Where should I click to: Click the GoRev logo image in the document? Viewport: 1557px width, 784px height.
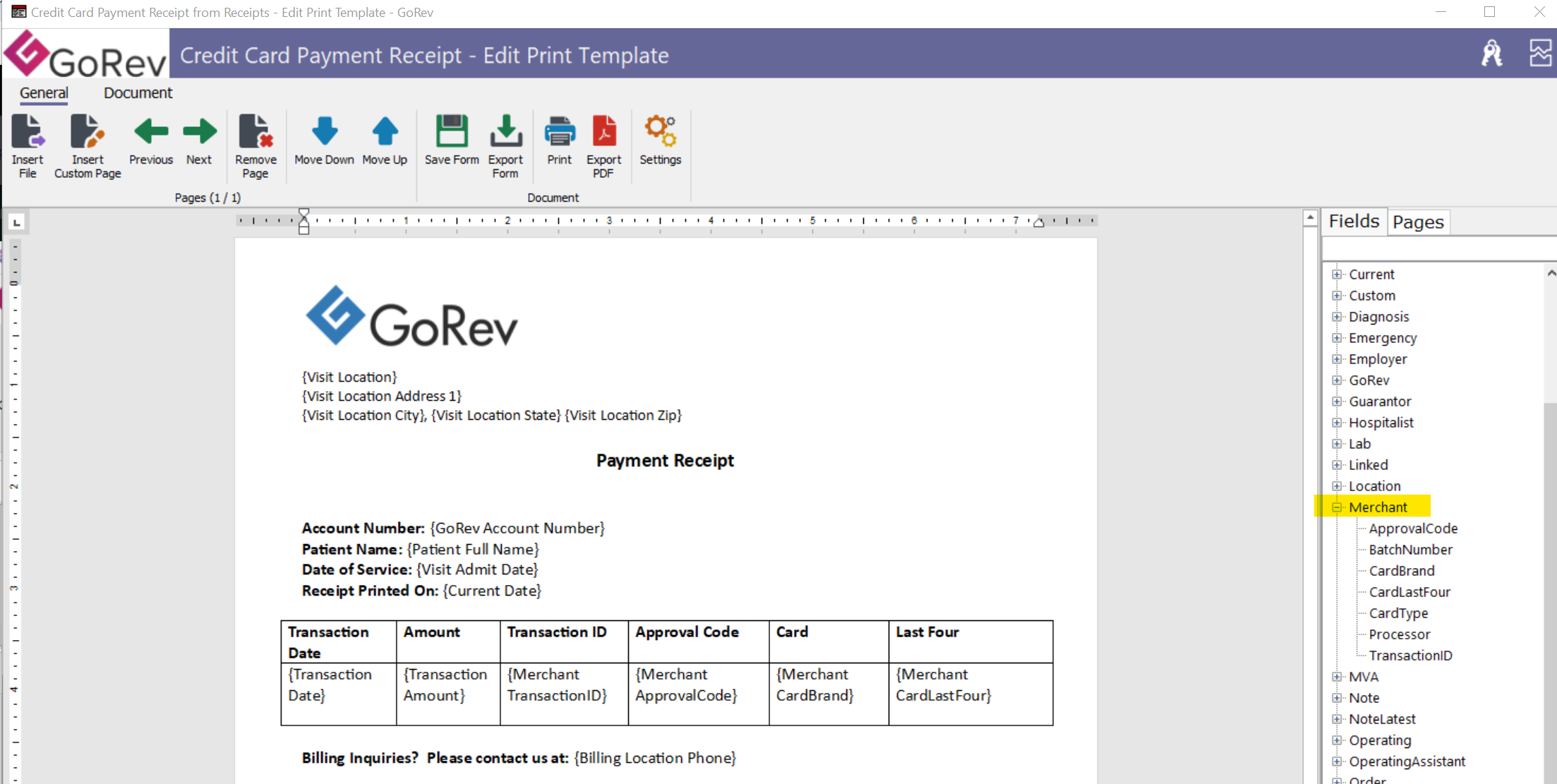[411, 317]
